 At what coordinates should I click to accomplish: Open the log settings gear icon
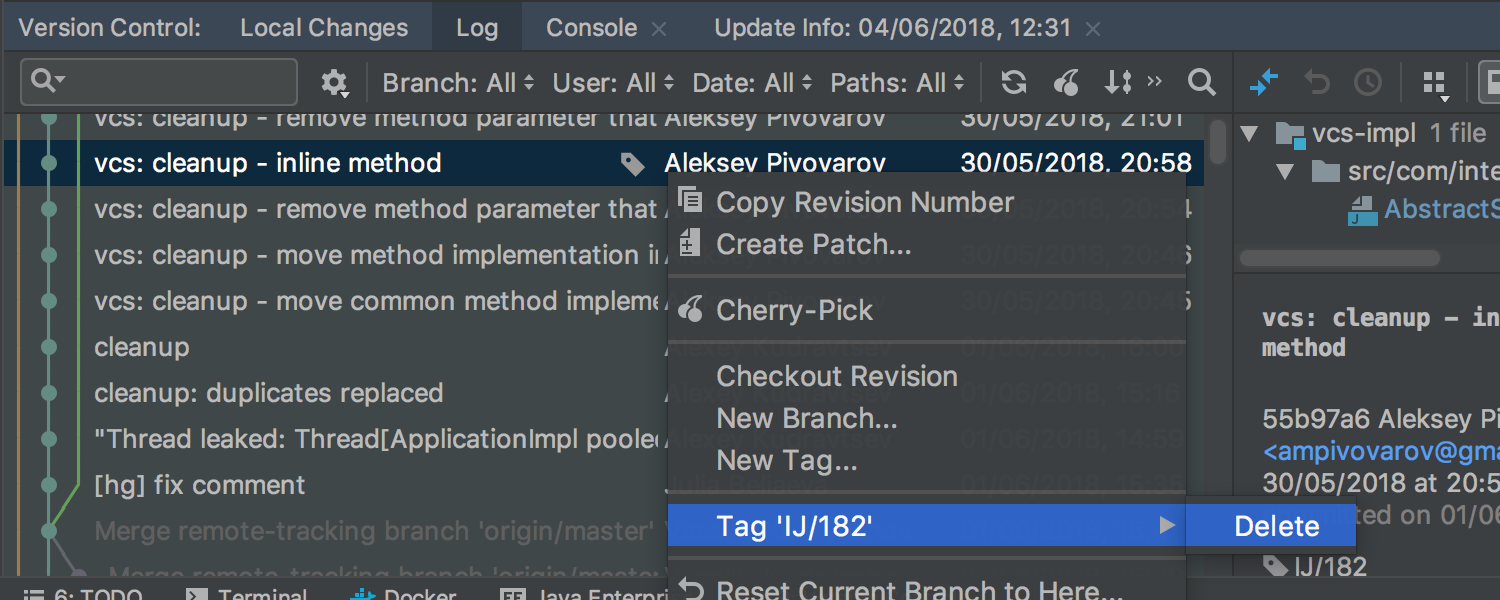334,83
